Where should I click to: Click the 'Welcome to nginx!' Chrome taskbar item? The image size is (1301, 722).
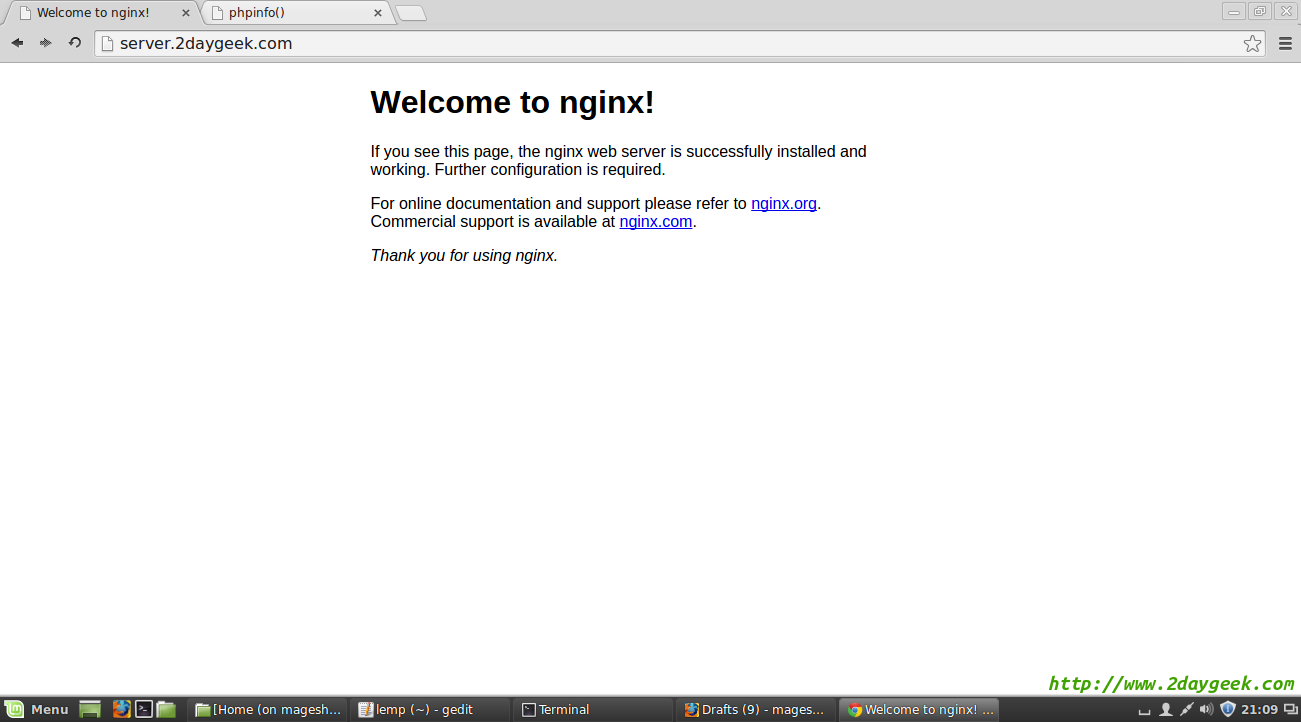pos(919,709)
